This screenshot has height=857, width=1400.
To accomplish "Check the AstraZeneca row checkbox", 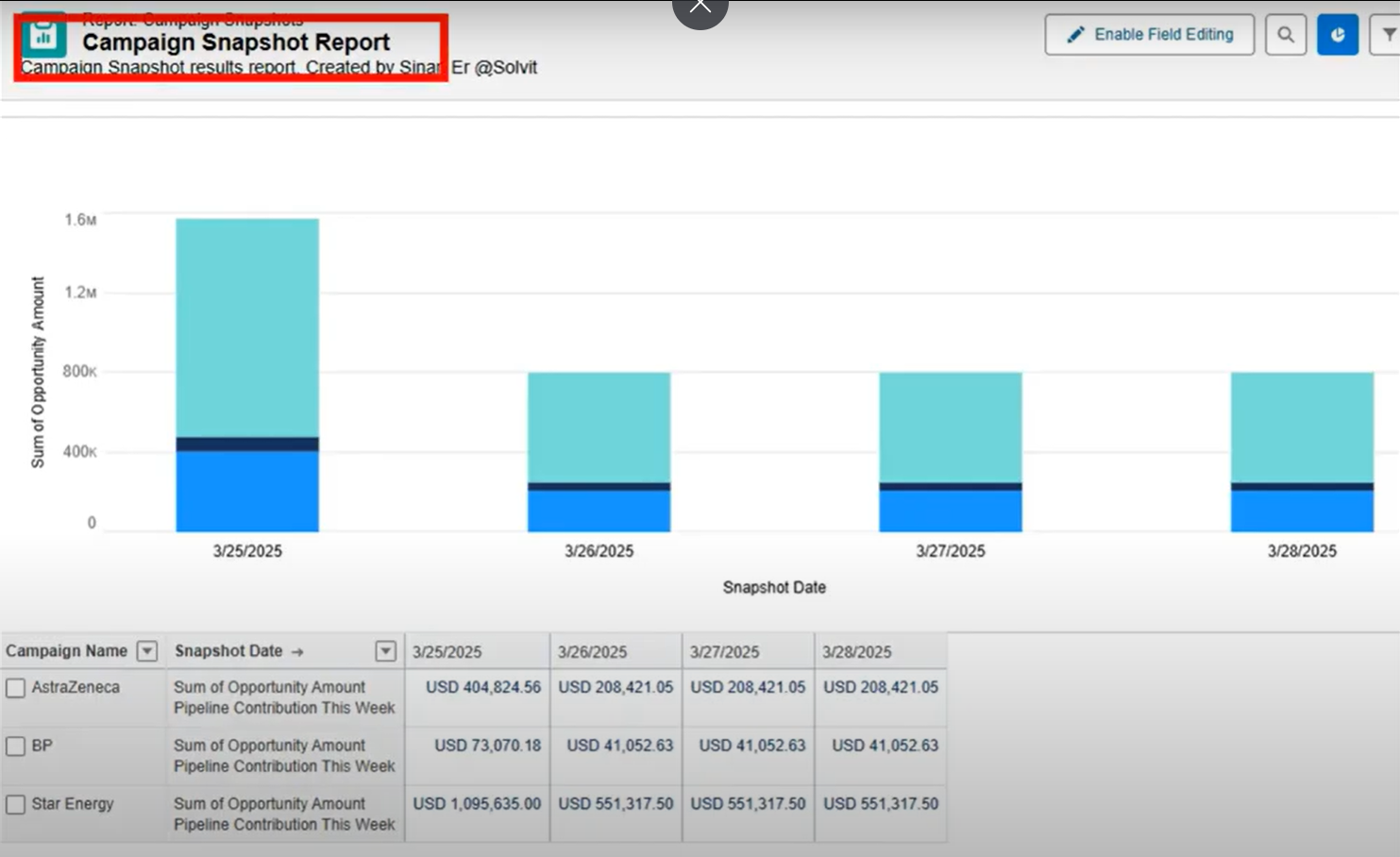I will (15, 688).
